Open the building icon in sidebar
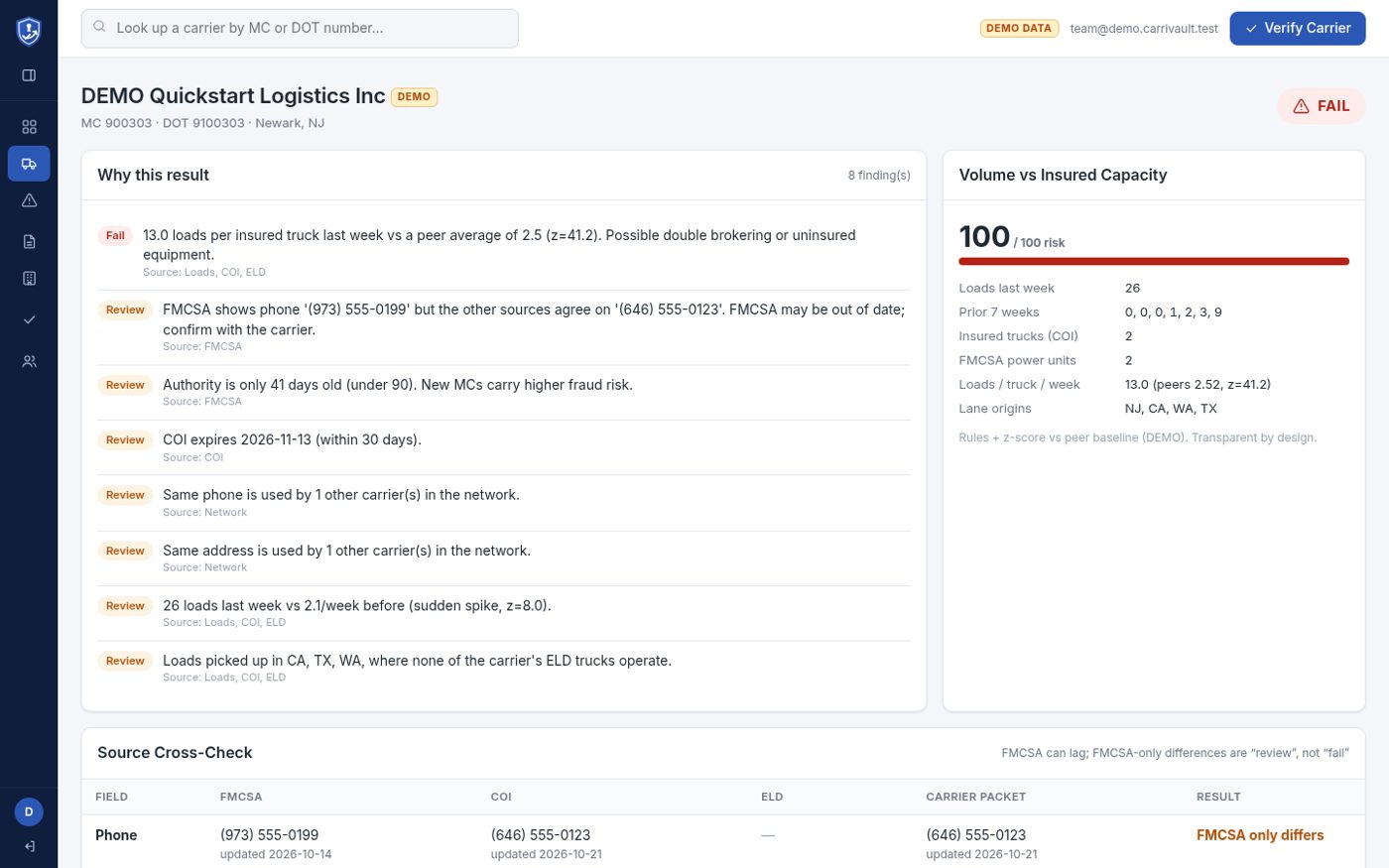 (x=29, y=279)
